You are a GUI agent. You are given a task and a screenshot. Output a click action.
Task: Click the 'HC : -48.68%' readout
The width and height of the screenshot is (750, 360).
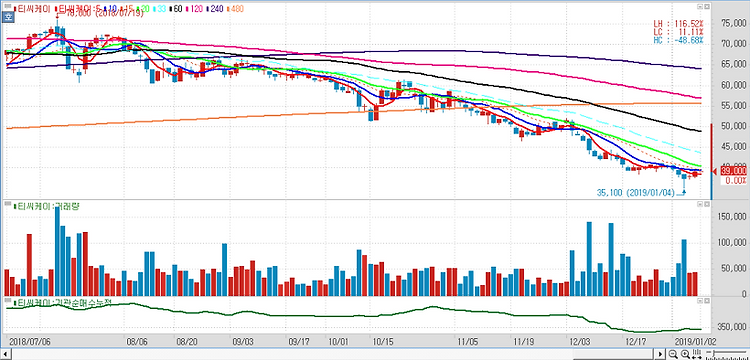(x=679, y=41)
